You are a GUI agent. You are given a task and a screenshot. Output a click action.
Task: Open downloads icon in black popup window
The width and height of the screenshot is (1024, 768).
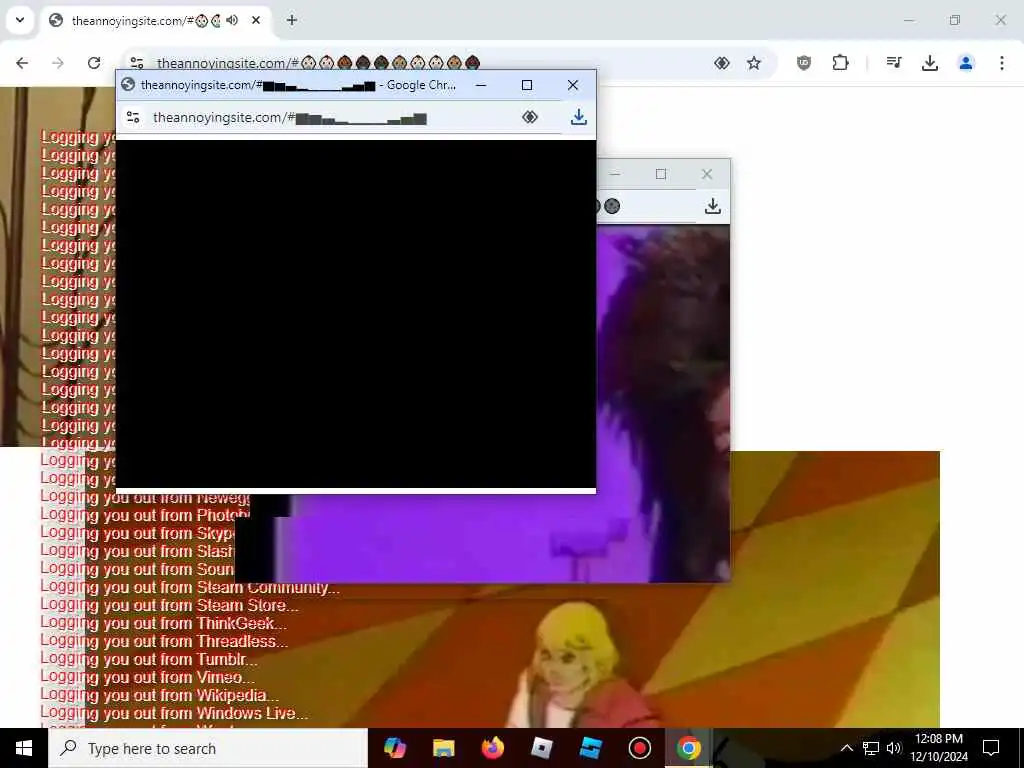579,118
